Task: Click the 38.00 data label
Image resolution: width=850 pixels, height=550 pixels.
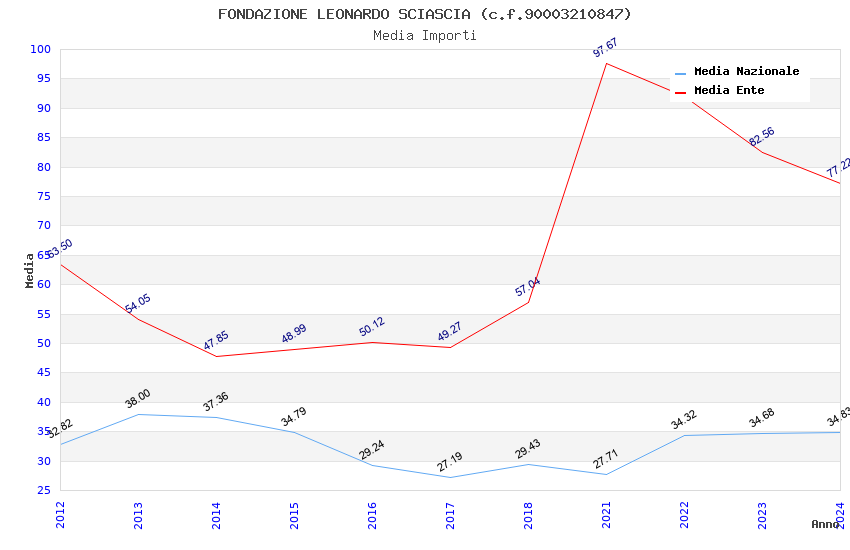Action: [138, 398]
